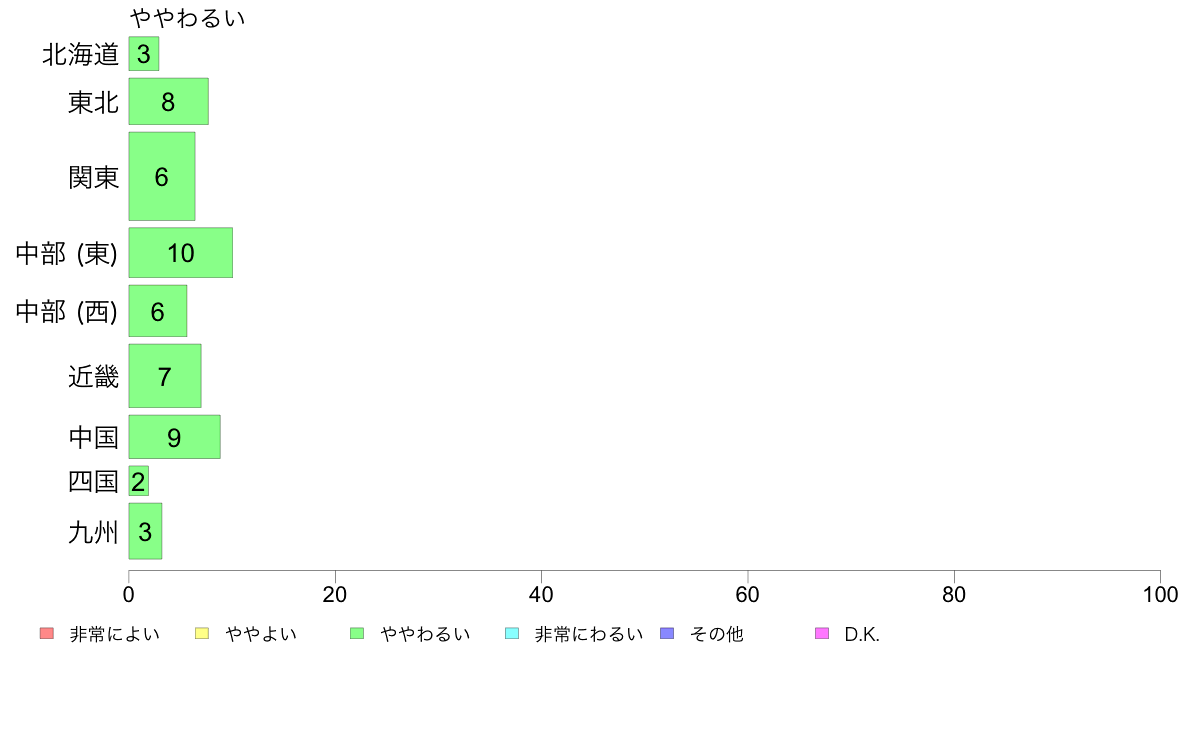Select the 九州 bar showing 3
1188x736 pixels.
145,531
